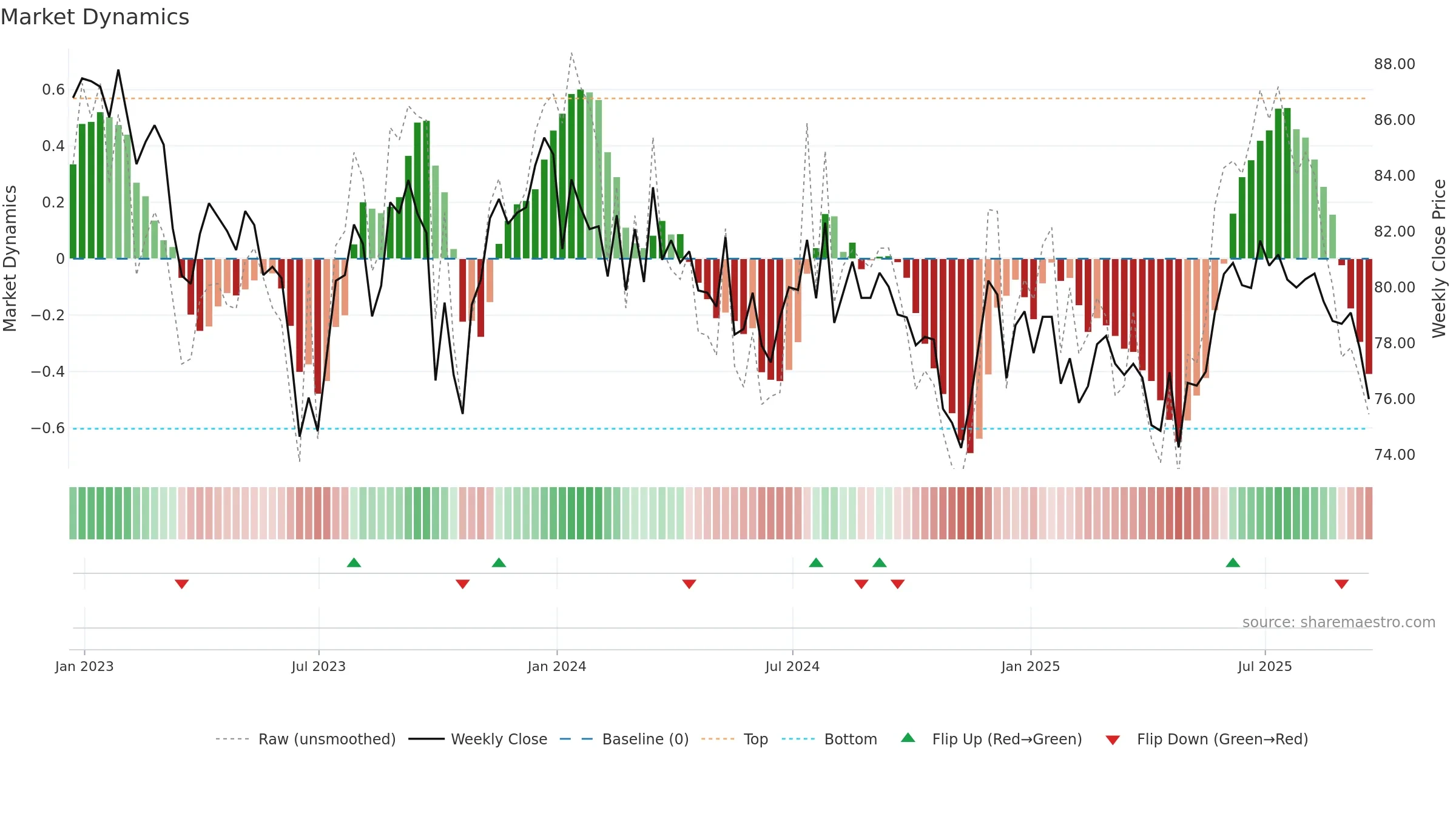1456x819 pixels.
Task: Click the 88.00 price tick on right axis
Action: pos(1395,64)
